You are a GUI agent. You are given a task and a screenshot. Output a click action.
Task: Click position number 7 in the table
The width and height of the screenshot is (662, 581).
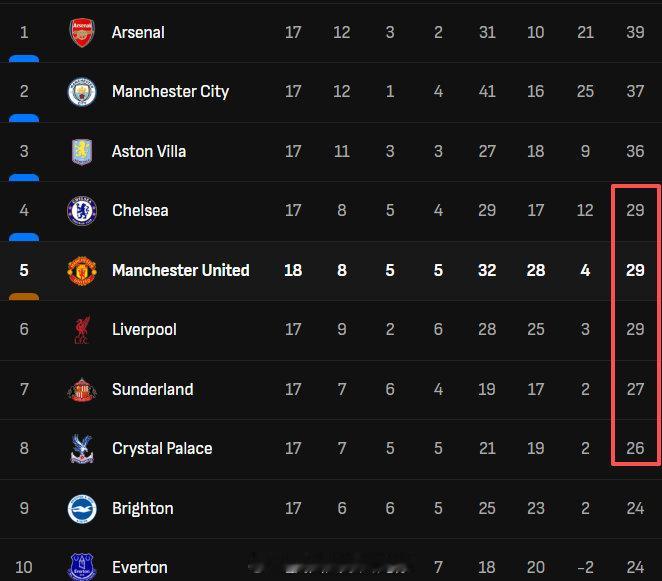tap(24, 389)
